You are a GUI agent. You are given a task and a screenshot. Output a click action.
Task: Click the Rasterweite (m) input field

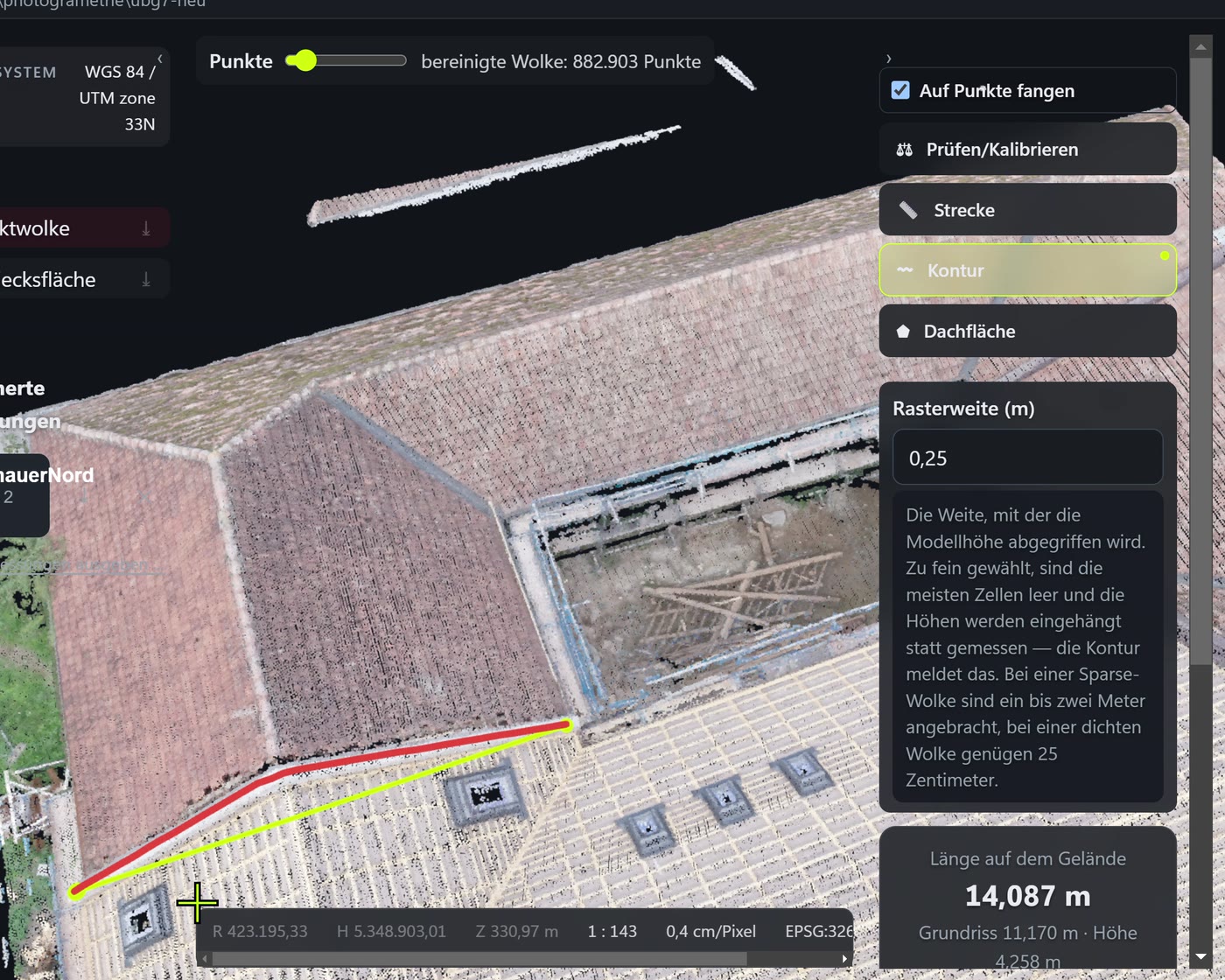coord(1027,457)
